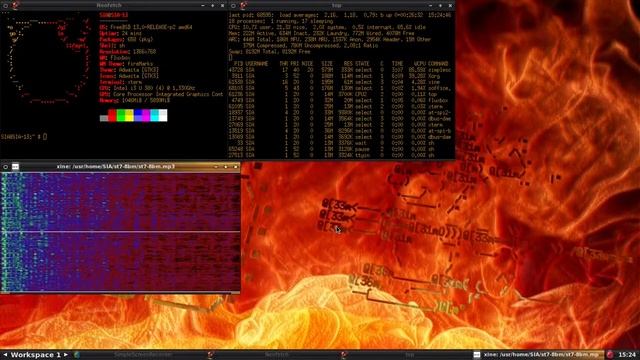Click the 15:24 clock in taskbar
The image size is (640, 360).
pyautogui.click(x=627, y=355)
